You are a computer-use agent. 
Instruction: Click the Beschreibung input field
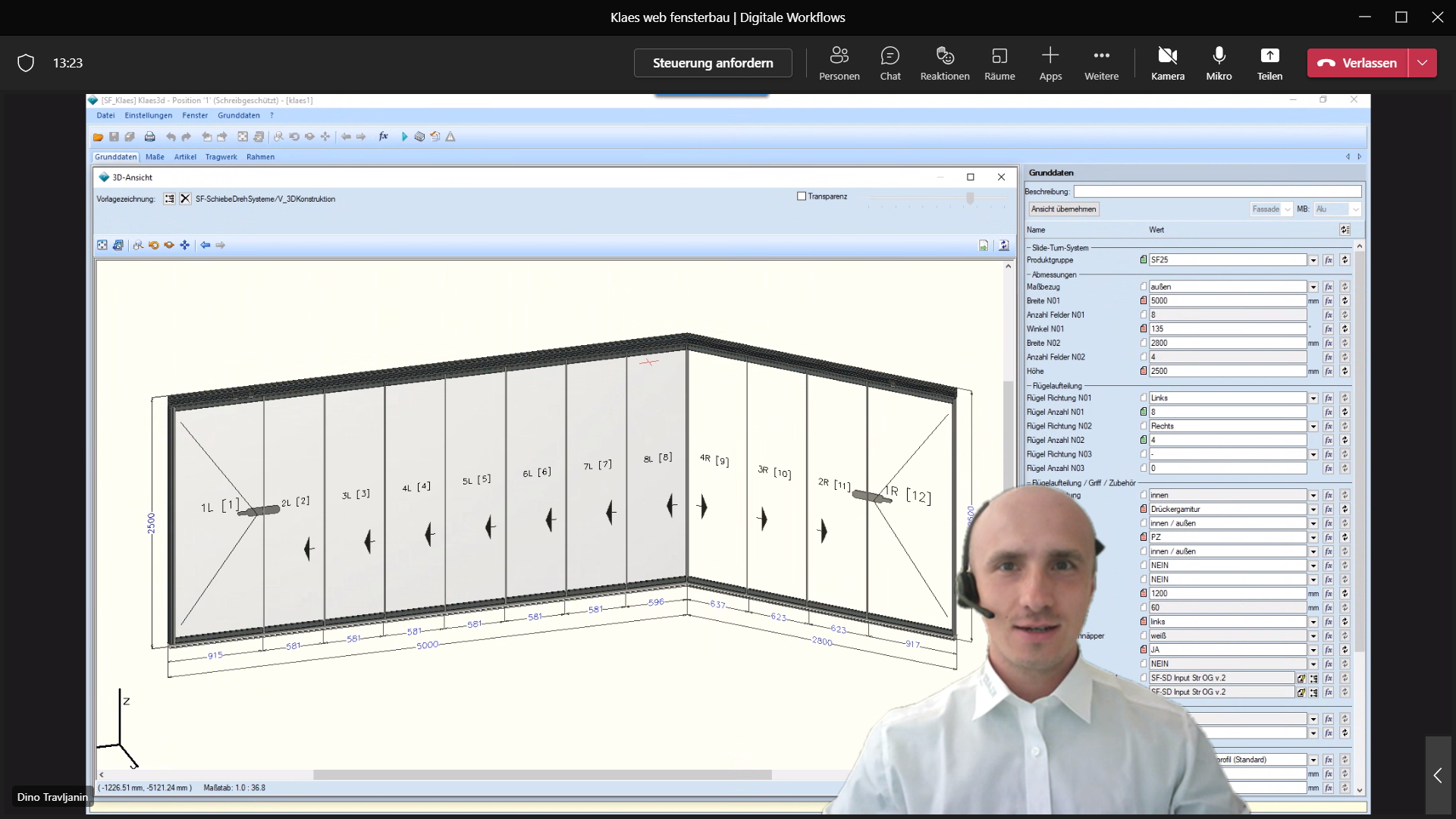(1217, 192)
